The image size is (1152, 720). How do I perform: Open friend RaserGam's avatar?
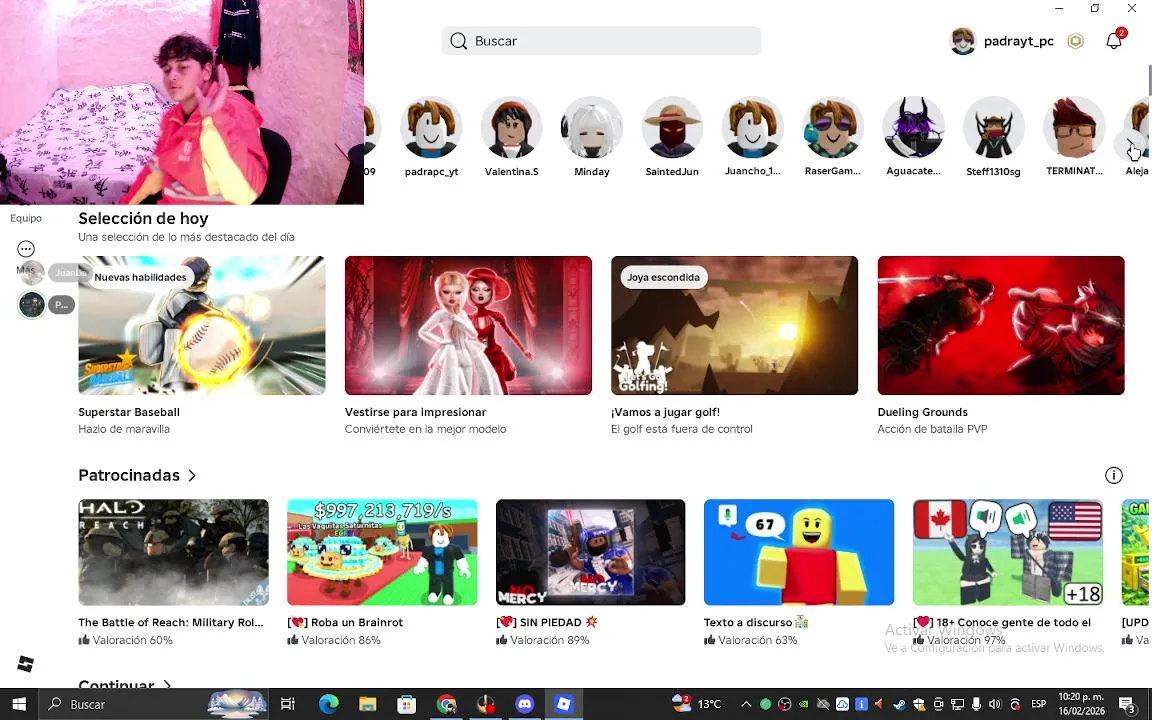(832, 128)
